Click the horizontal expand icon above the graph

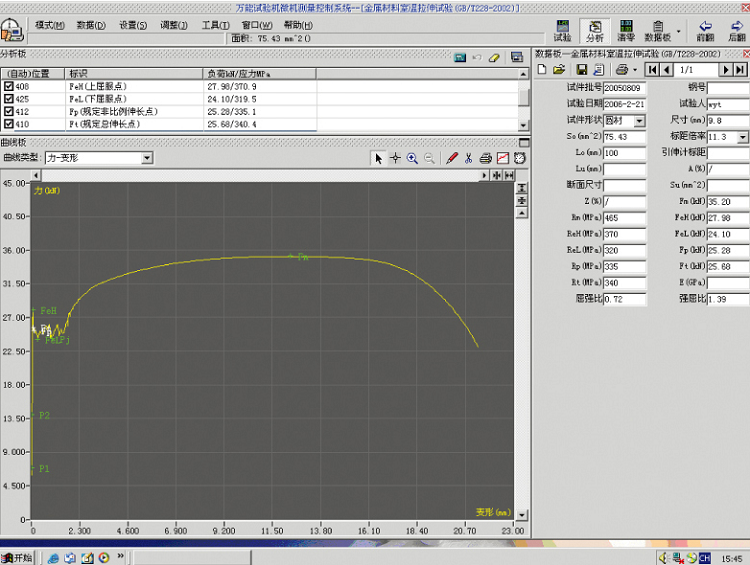click(x=509, y=176)
